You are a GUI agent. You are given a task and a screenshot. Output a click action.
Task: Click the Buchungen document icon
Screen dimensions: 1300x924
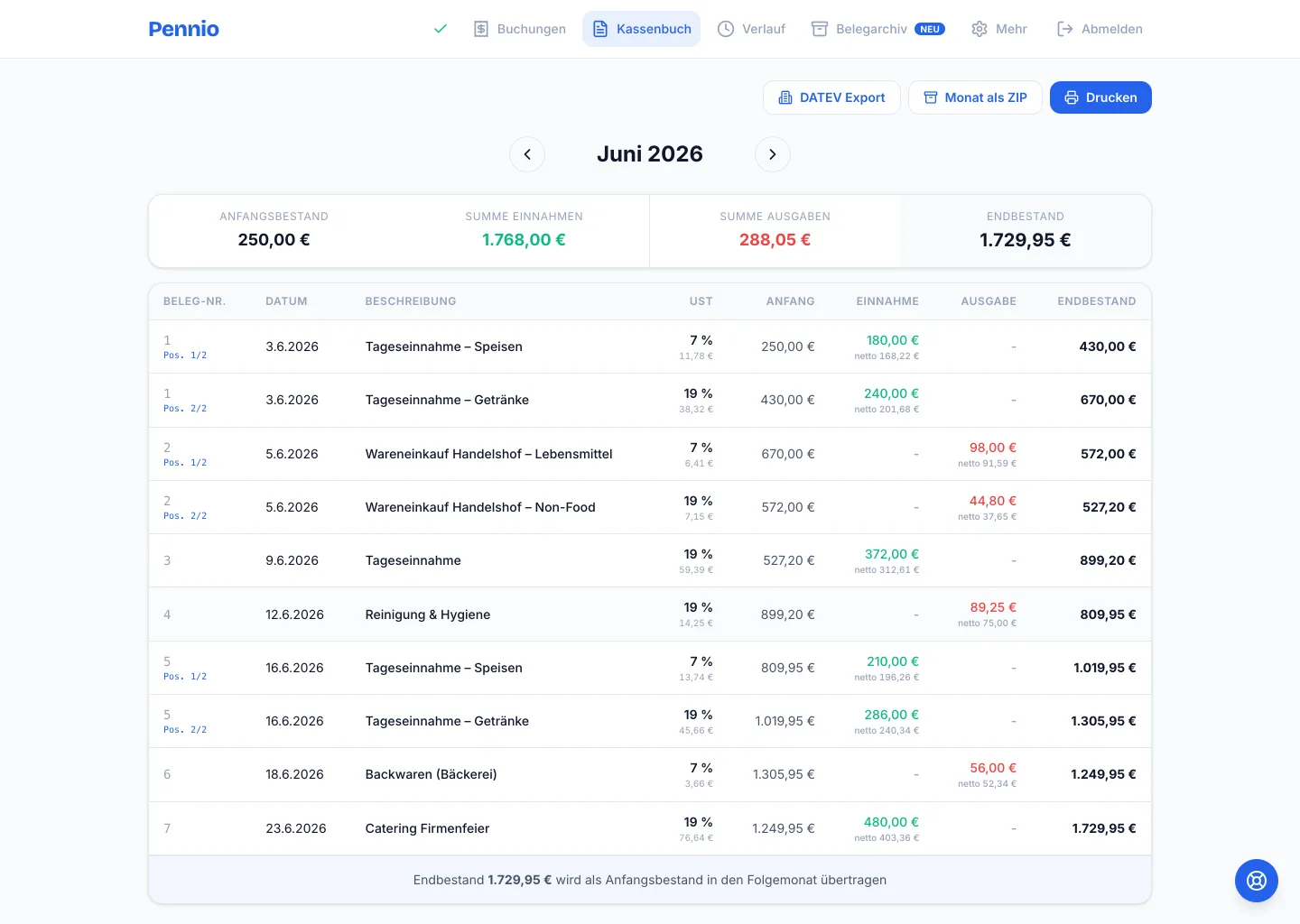tap(481, 29)
